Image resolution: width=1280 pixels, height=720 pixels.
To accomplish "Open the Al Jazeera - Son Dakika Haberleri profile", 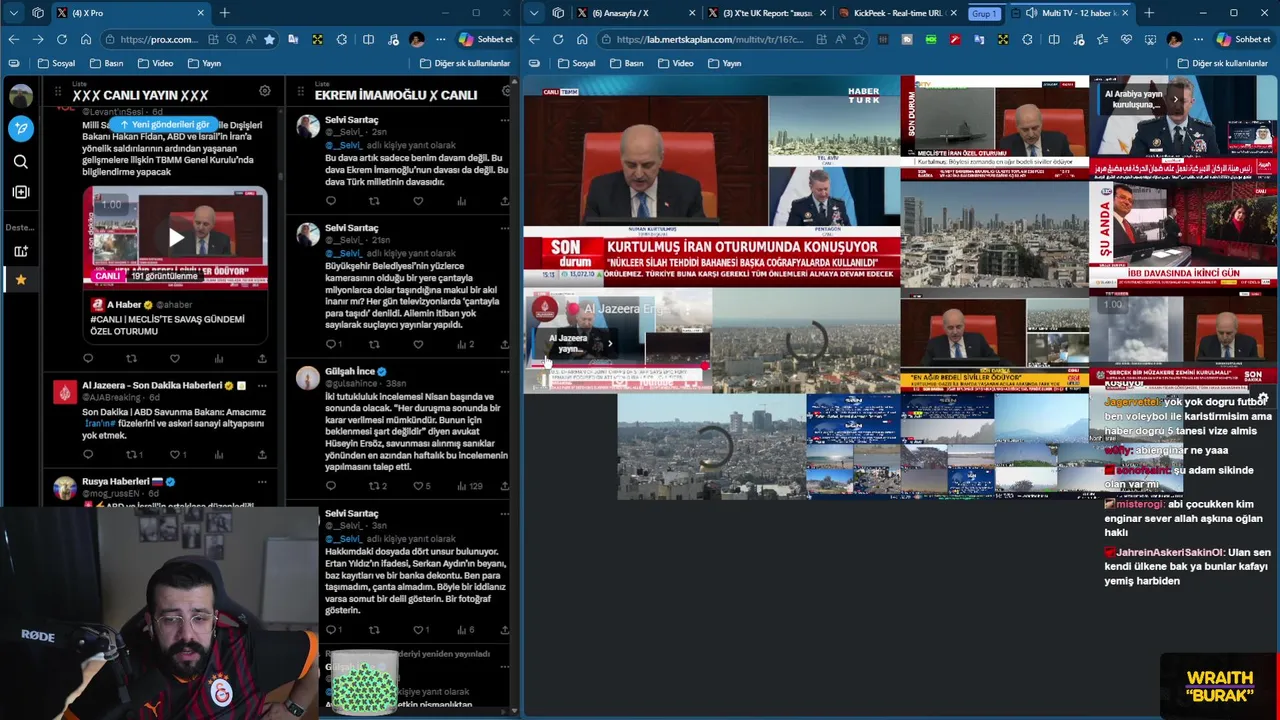I will [x=152, y=385].
